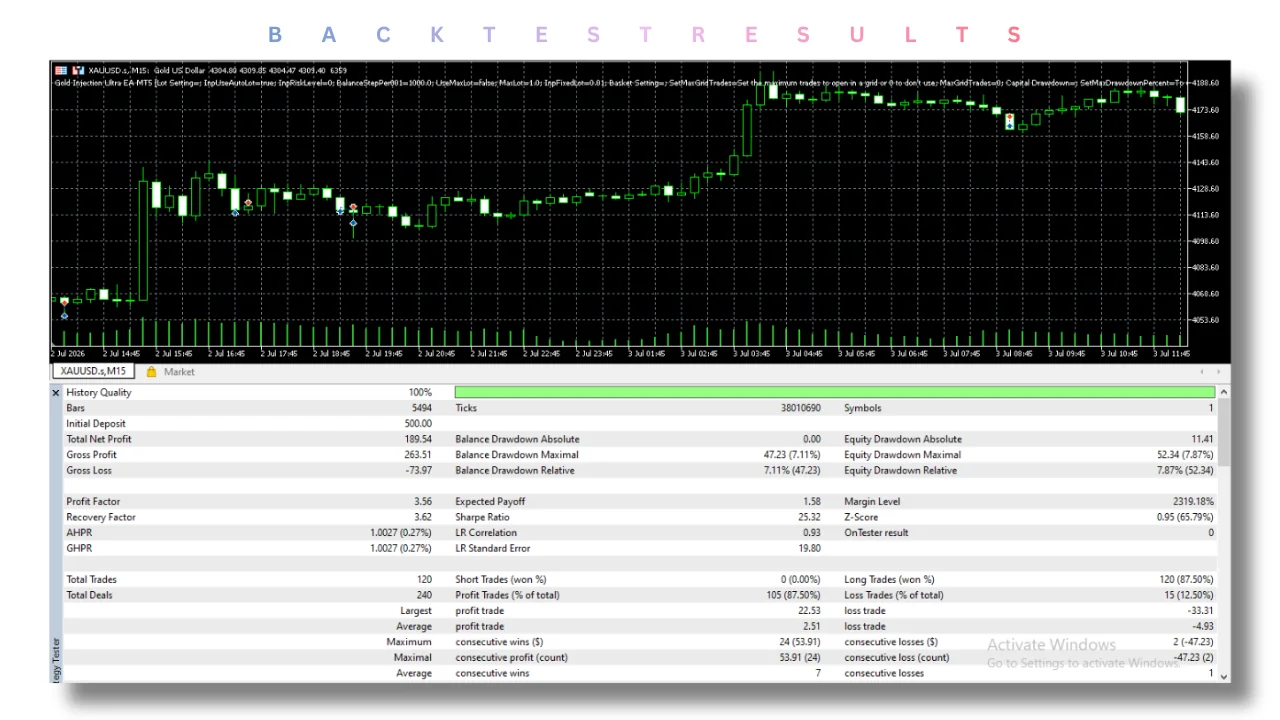Click the Bars value '5494'
The height and width of the screenshot is (720, 1280).
tap(421, 408)
